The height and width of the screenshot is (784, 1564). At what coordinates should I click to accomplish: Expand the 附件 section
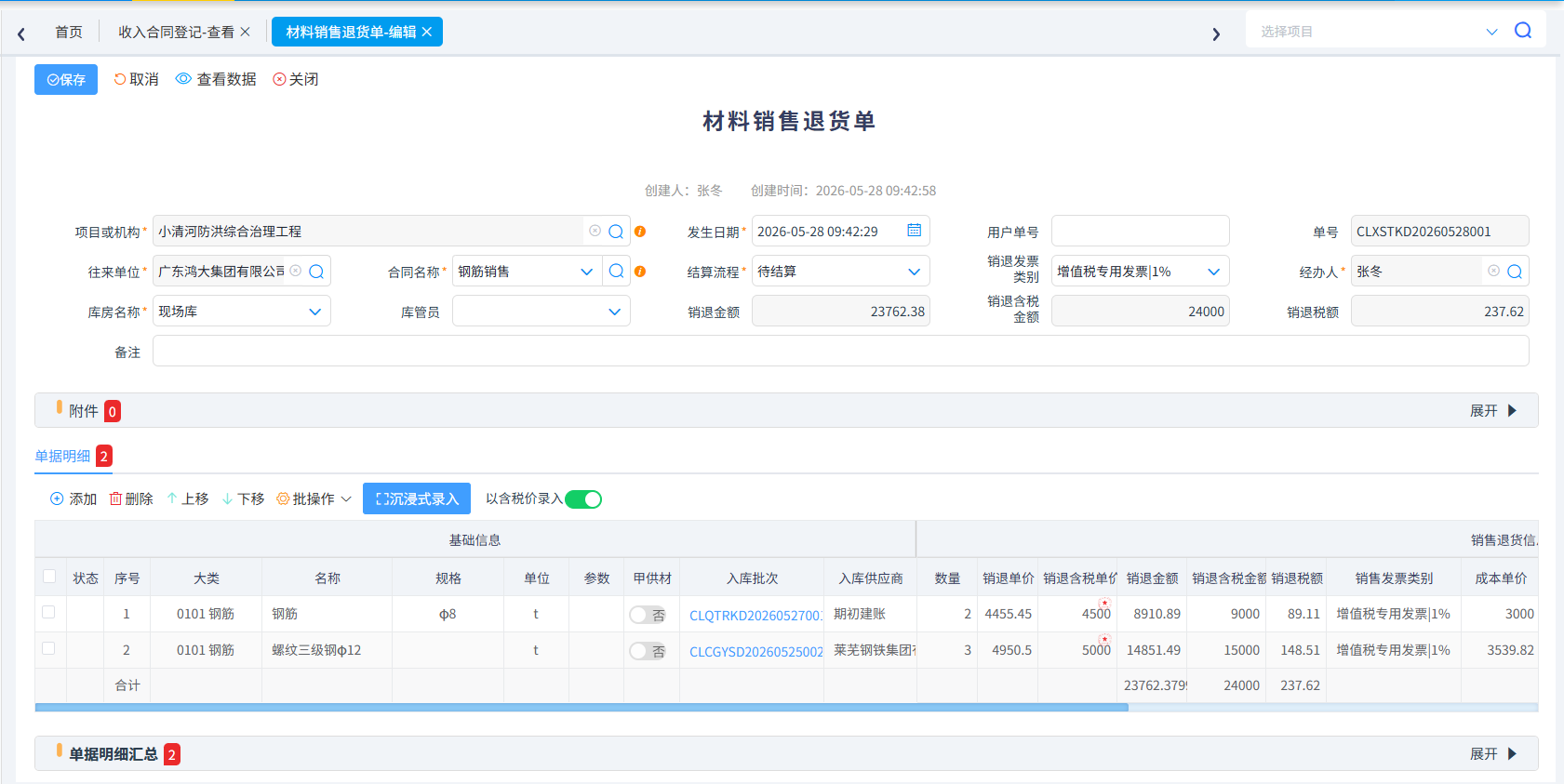click(1493, 411)
